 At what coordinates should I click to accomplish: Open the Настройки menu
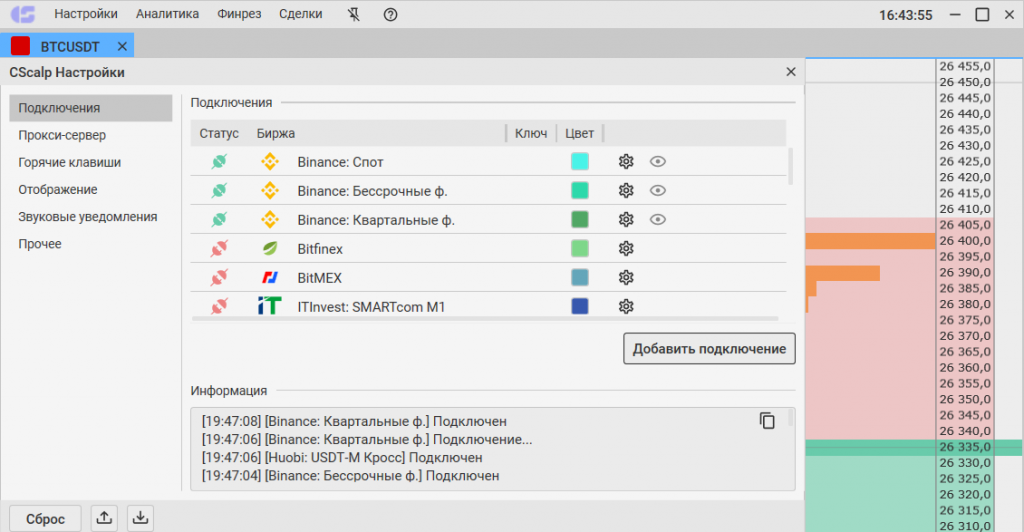86,15
